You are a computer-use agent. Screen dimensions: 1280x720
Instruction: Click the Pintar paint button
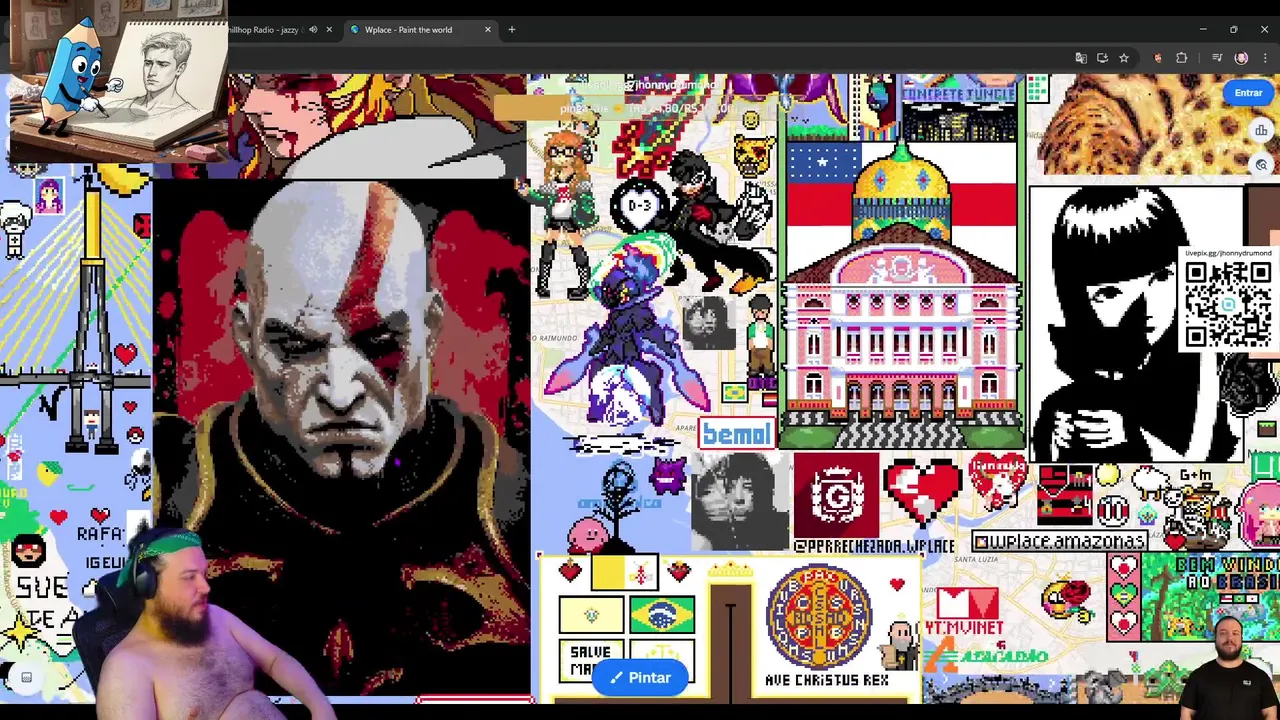click(x=641, y=678)
